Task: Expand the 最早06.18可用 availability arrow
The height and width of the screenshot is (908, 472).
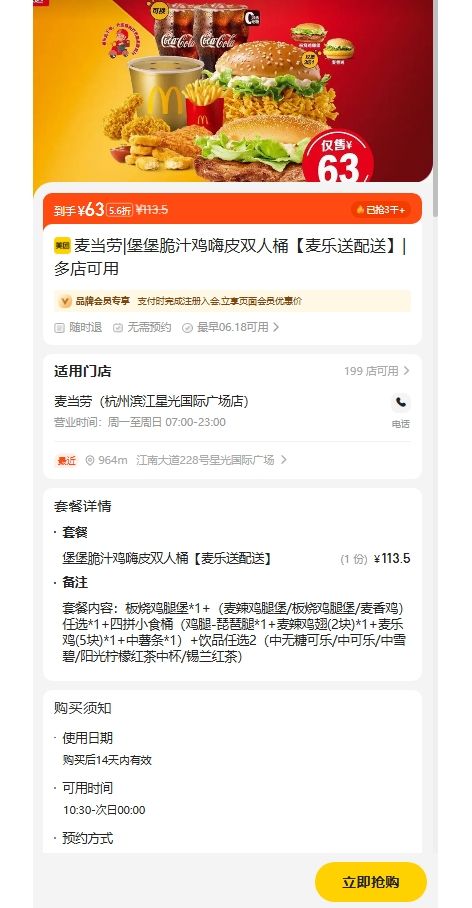Action: tap(276, 327)
